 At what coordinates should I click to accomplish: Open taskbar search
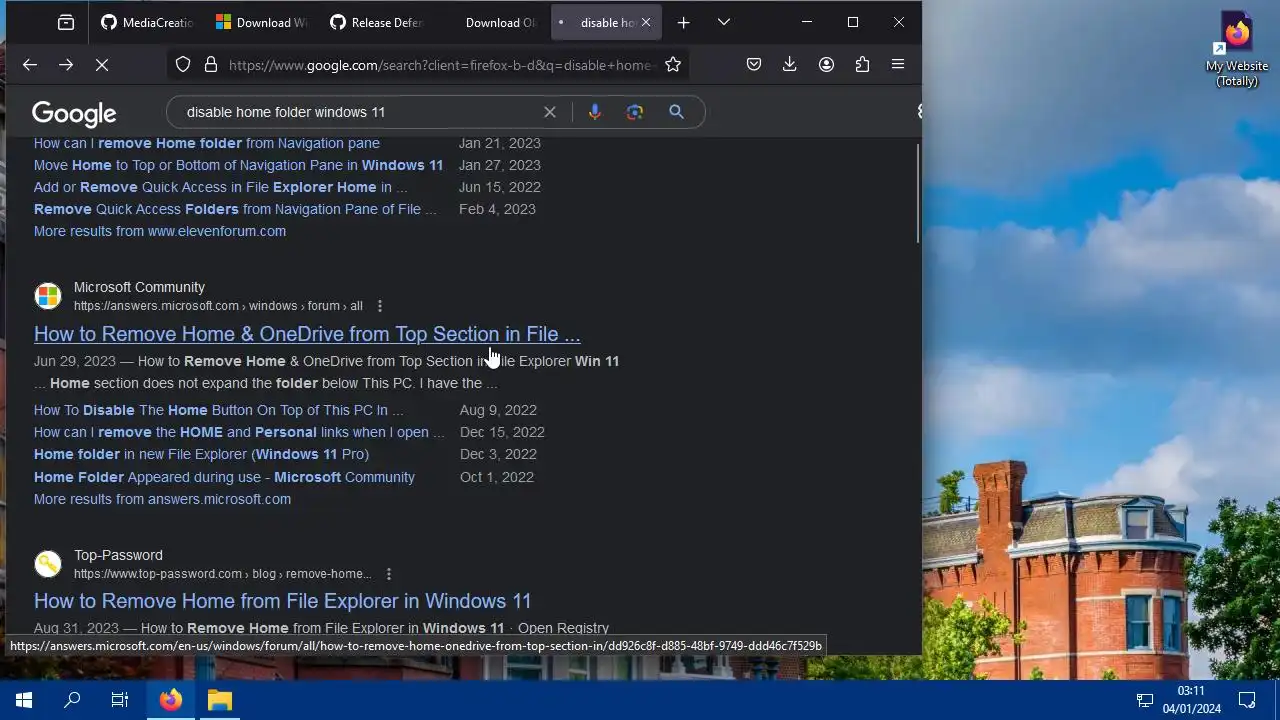pyautogui.click(x=72, y=700)
